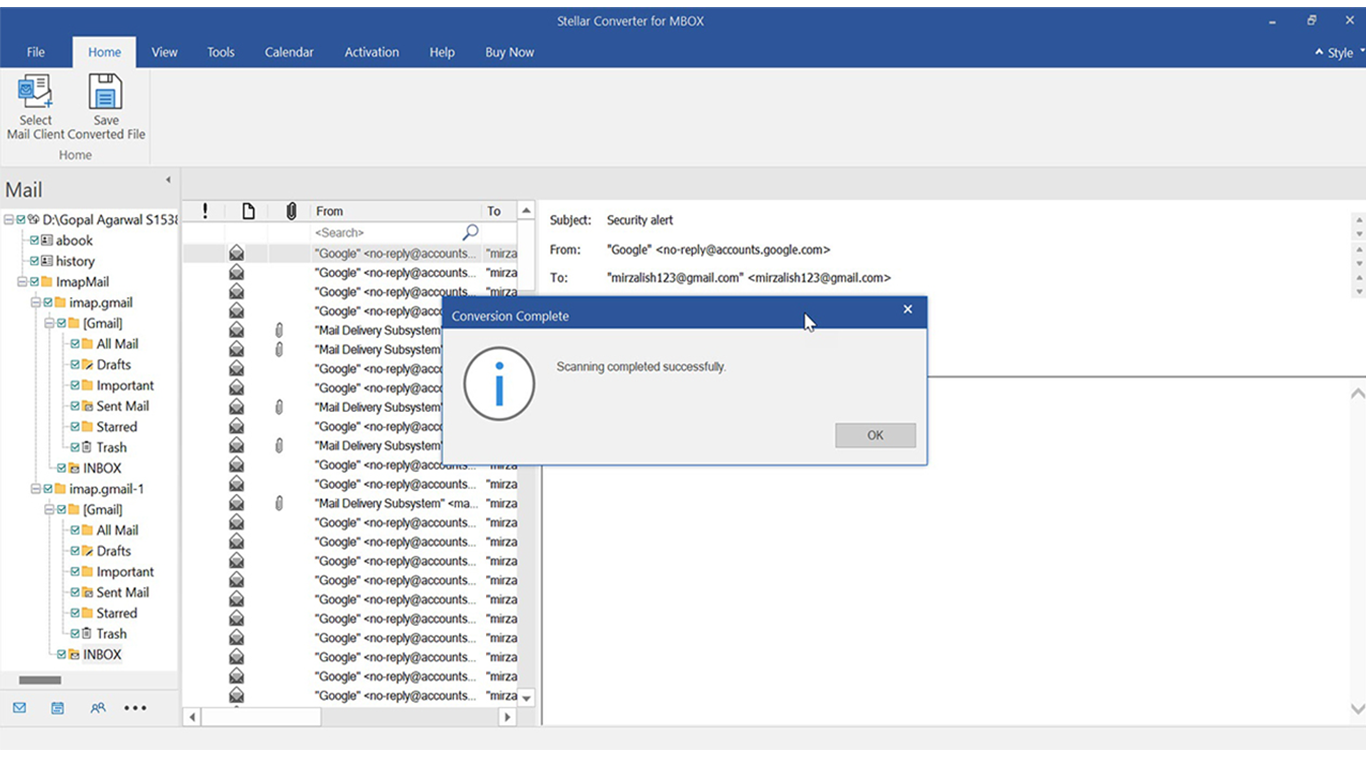The image size is (1366, 768).
Task: Uncheck Starred checkbox under imap.gmail-1
Action: 75,613
